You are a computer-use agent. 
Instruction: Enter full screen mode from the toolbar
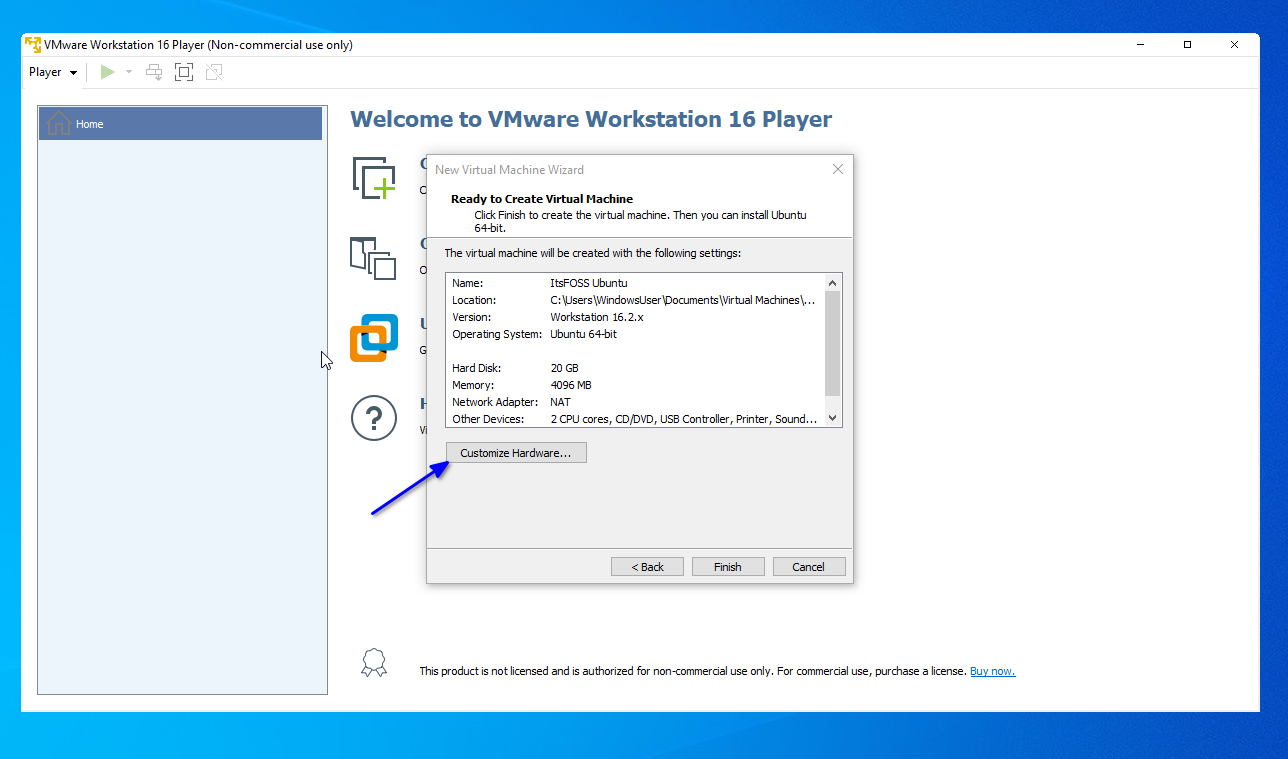click(x=183, y=71)
